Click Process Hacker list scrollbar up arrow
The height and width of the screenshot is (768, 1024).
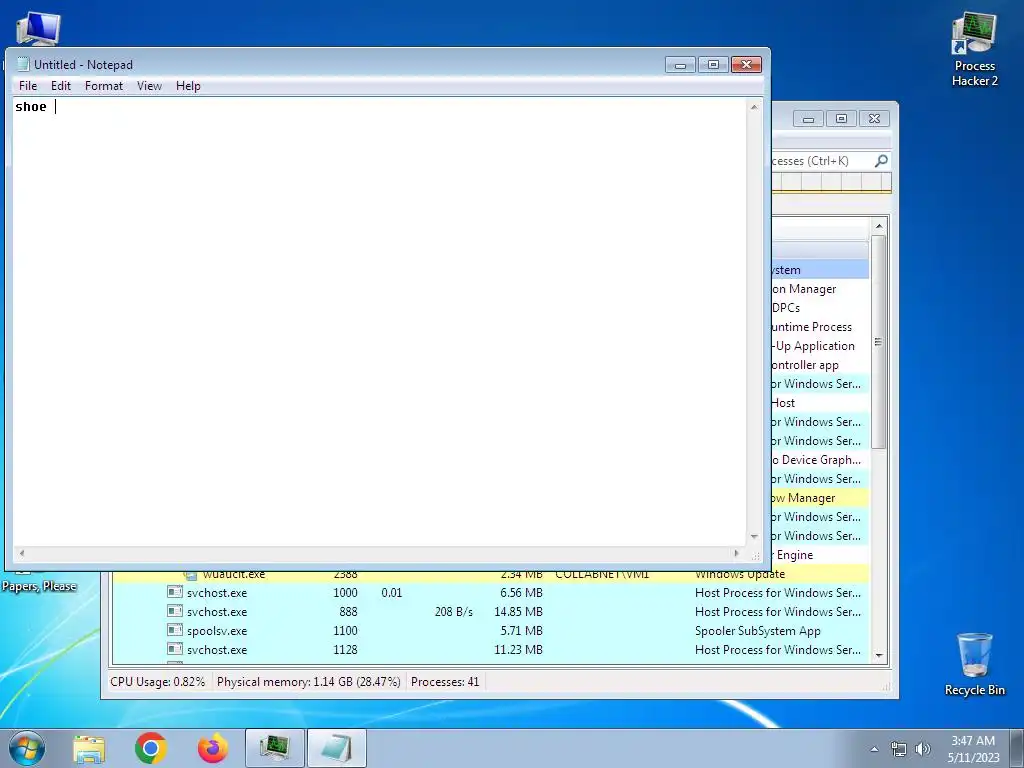(x=879, y=226)
